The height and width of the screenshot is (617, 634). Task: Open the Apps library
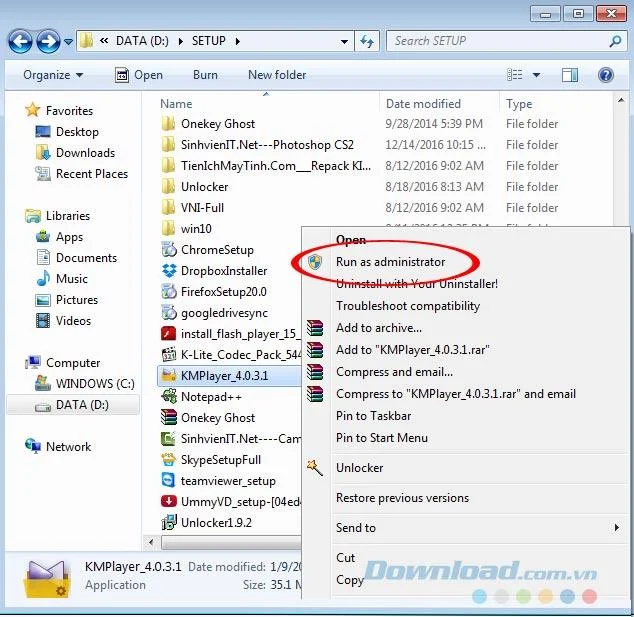(x=59, y=237)
